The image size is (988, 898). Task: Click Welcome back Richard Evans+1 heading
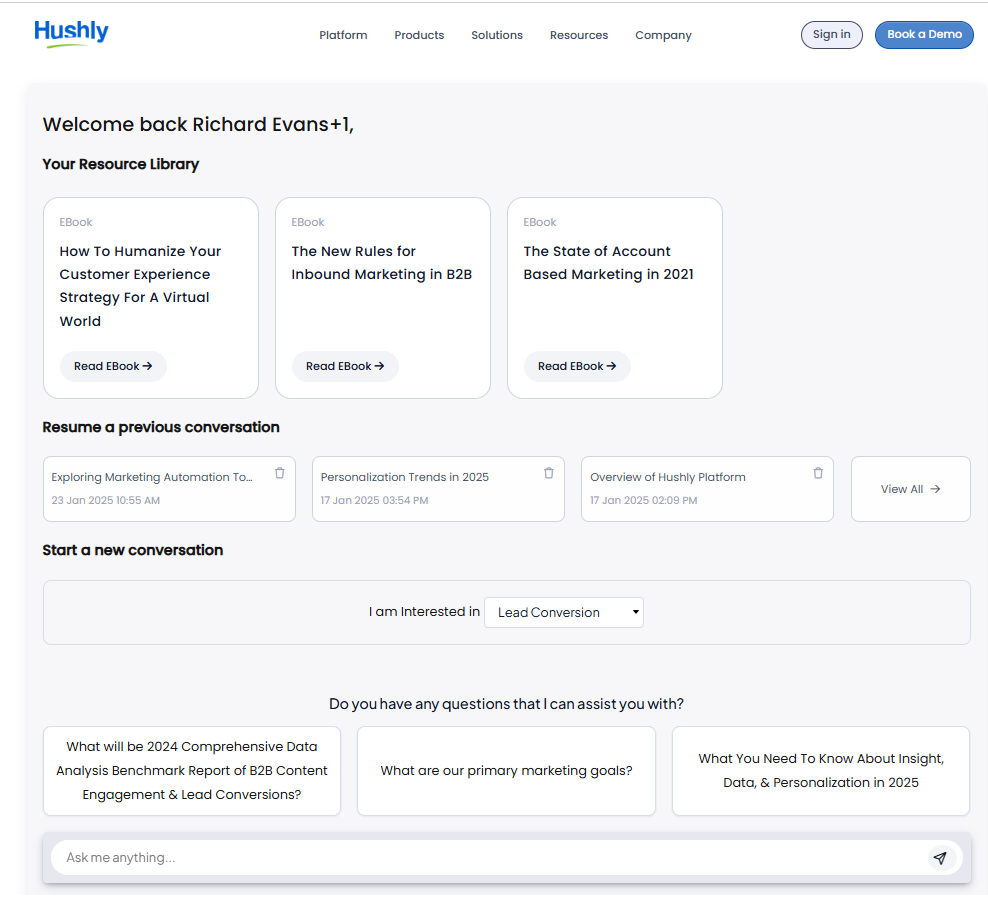[x=198, y=125]
